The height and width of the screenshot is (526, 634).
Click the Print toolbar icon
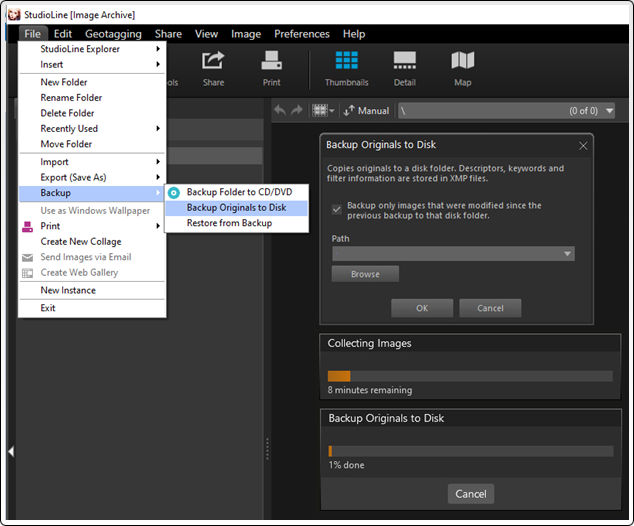click(x=271, y=68)
